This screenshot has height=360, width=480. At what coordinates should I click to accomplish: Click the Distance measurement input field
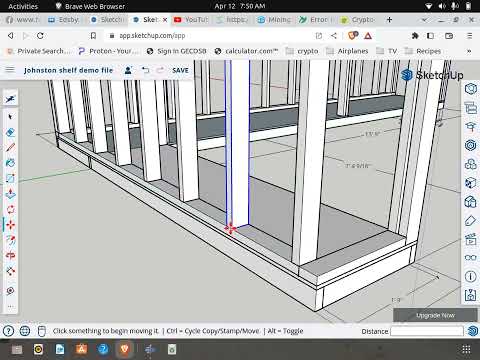tap(427, 331)
